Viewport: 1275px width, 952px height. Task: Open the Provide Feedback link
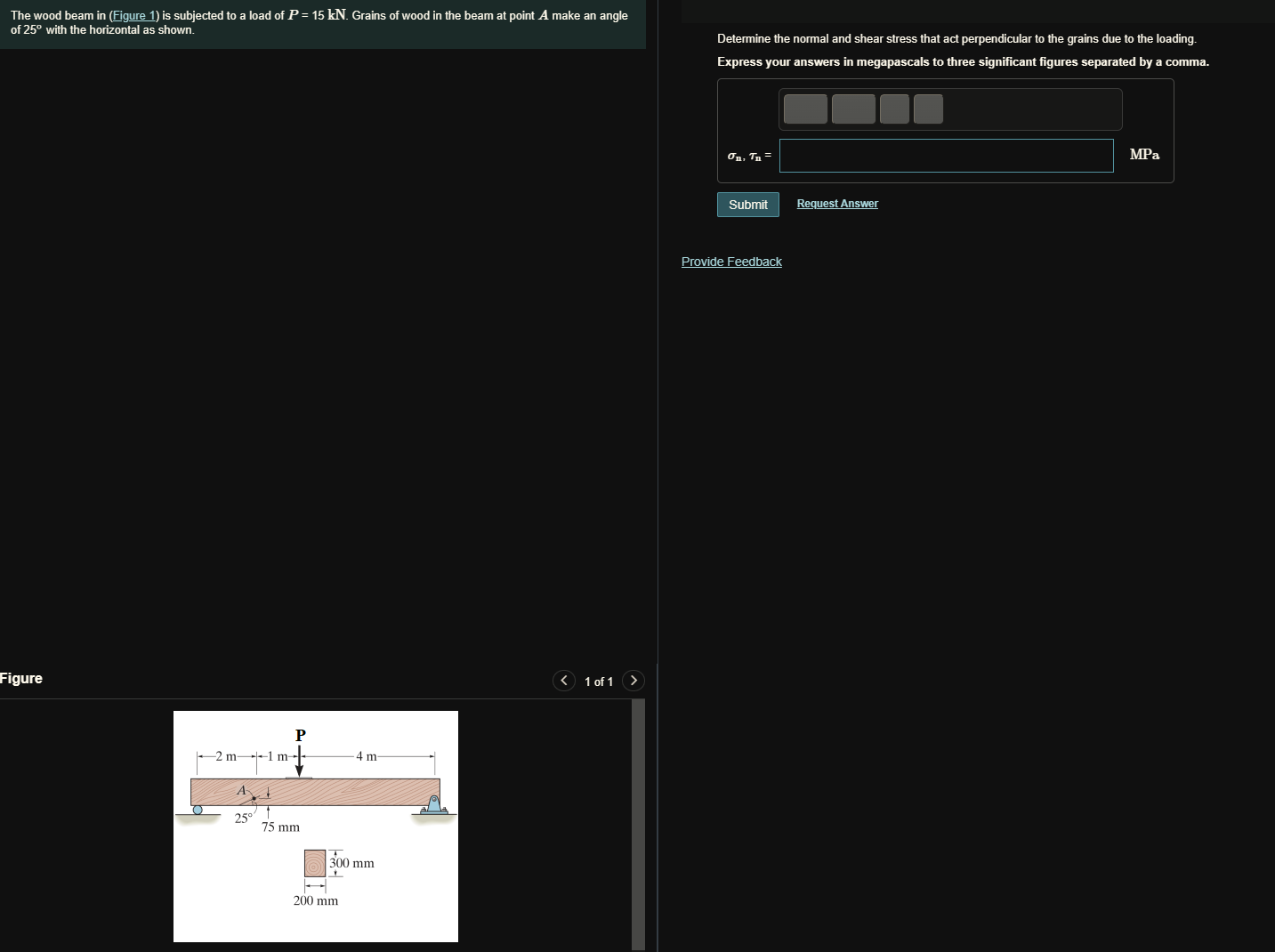coord(731,262)
